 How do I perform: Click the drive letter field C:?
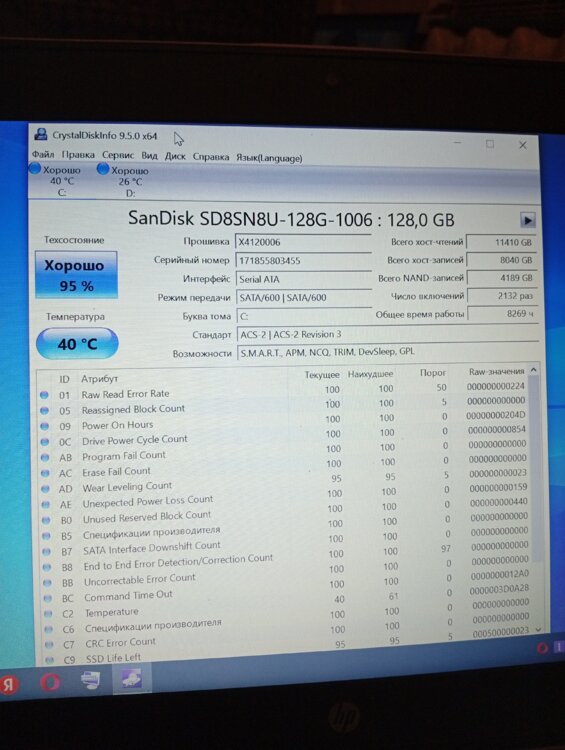pos(304,316)
